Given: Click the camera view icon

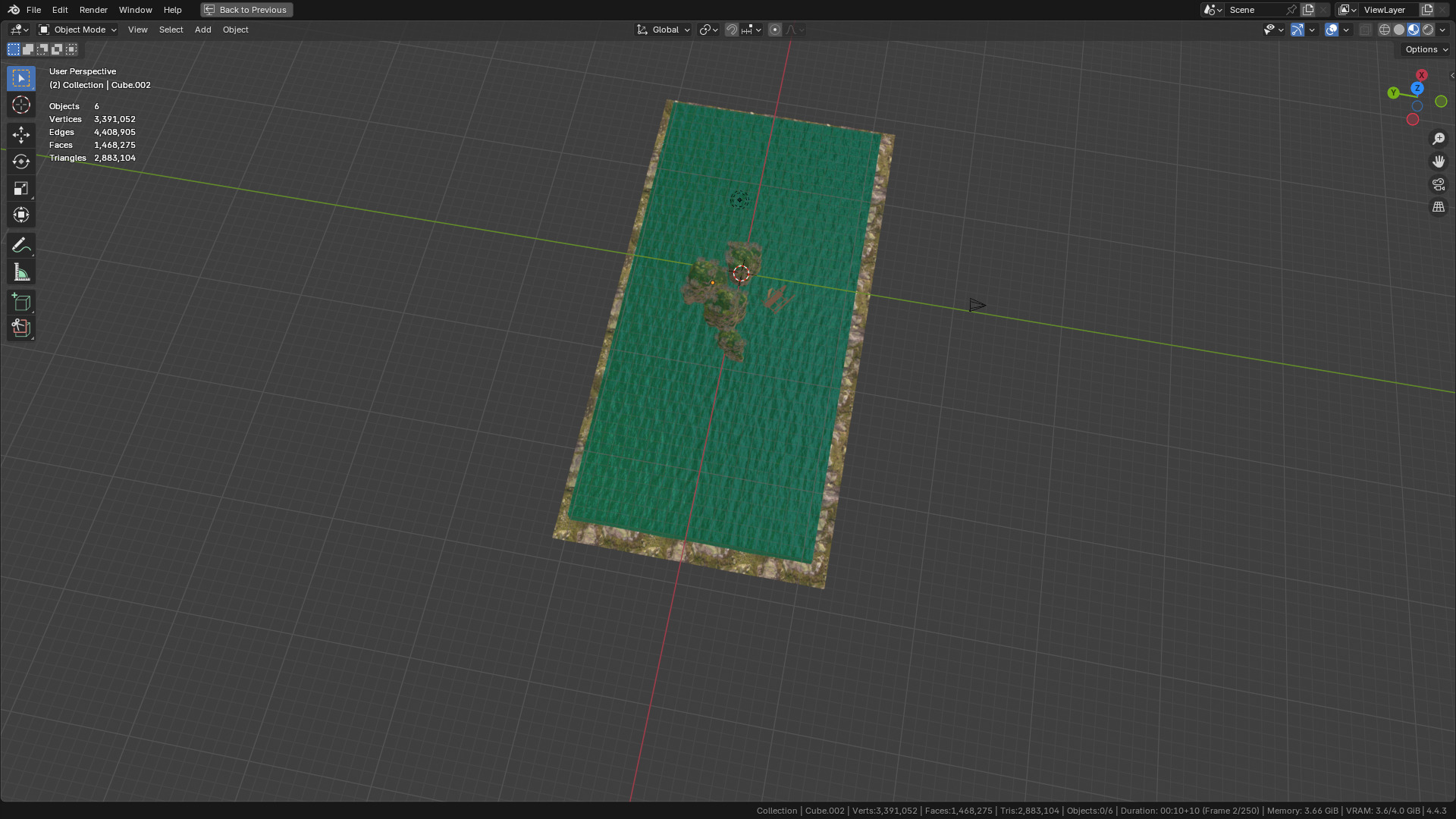Looking at the screenshot, I should pyautogui.click(x=1439, y=184).
